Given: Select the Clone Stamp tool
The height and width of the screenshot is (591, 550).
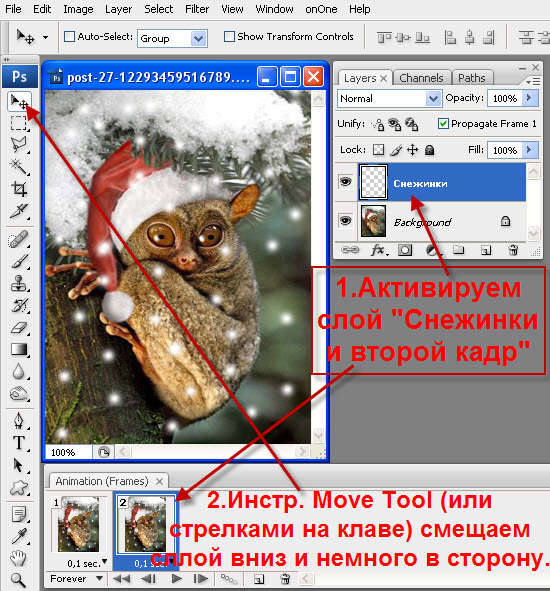Looking at the screenshot, I should coord(19,283).
